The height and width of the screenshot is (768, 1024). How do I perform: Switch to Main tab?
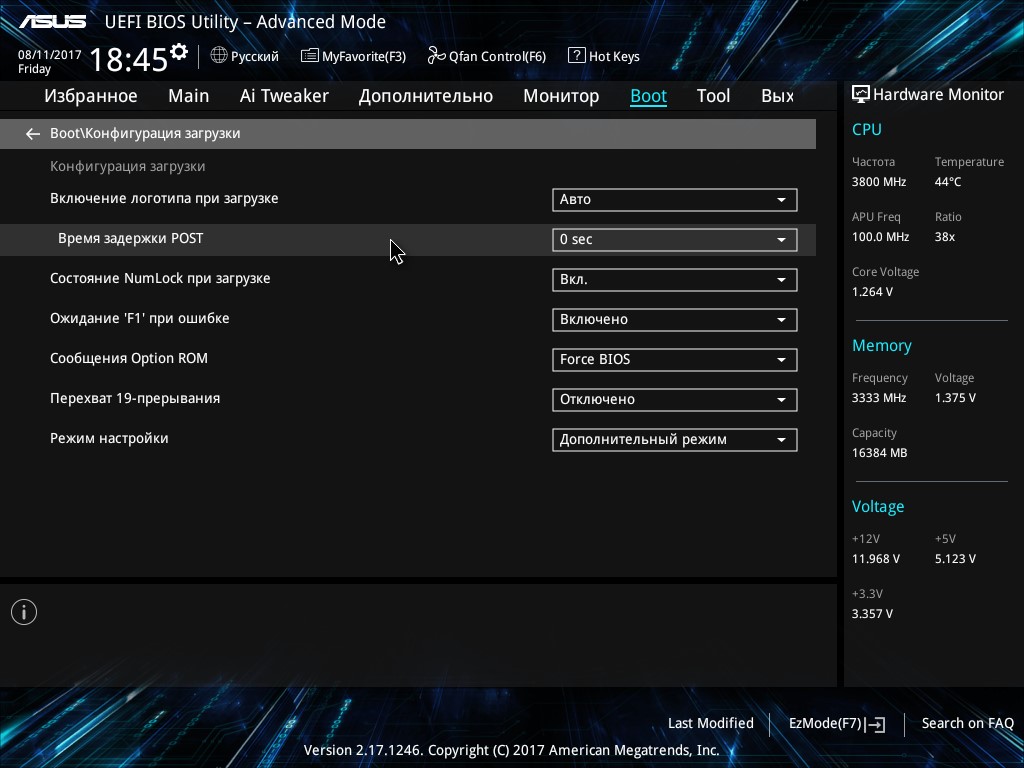[189, 96]
